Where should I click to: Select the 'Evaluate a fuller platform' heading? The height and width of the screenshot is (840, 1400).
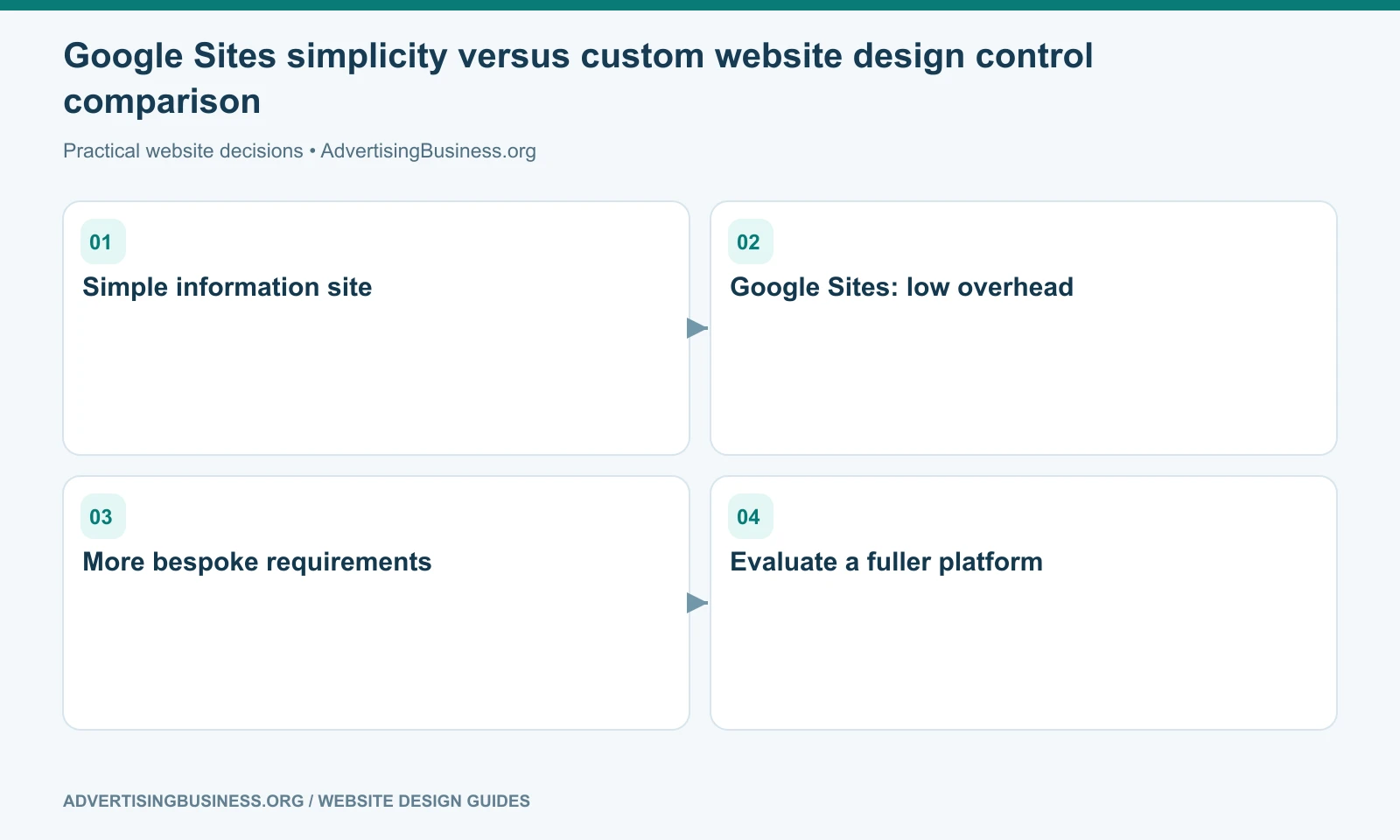[886, 562]
